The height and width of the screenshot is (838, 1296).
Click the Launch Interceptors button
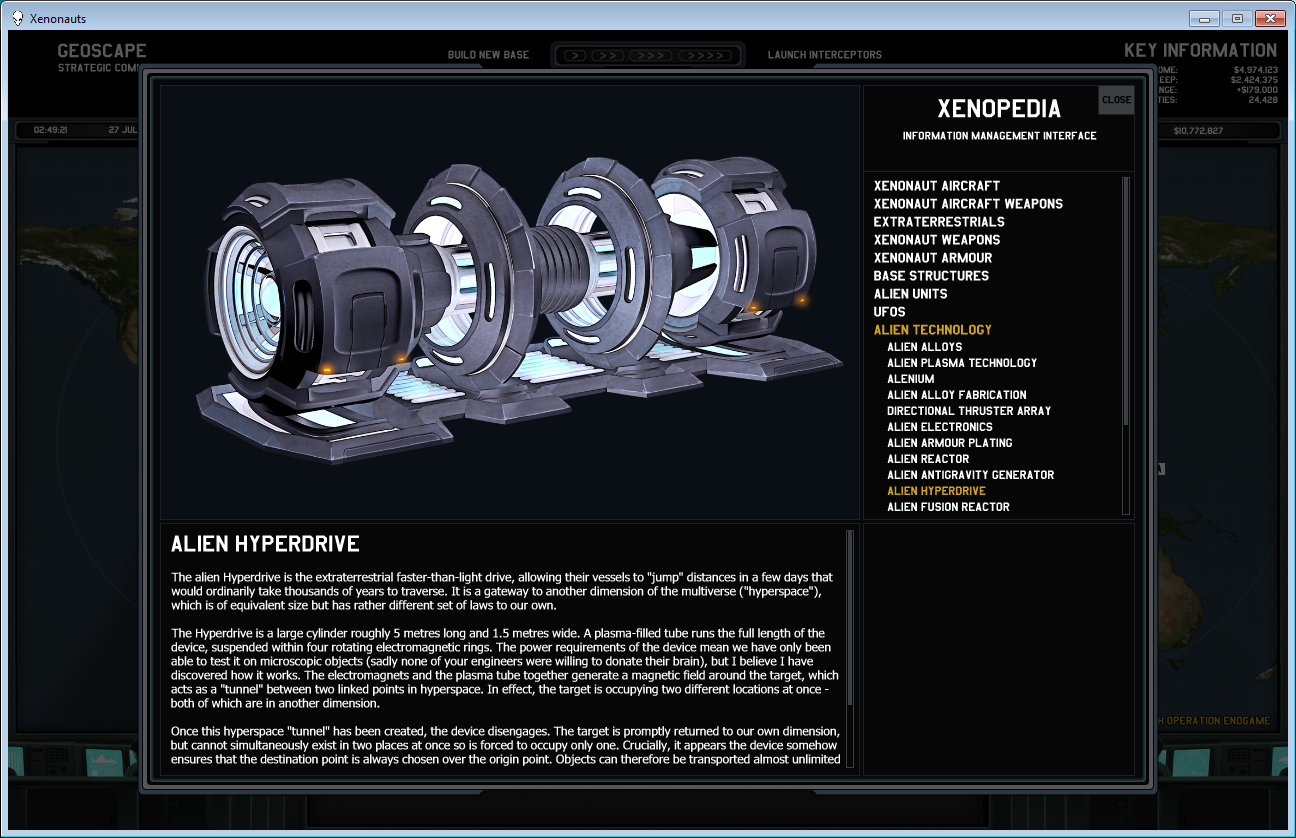(x=825, y=55)
